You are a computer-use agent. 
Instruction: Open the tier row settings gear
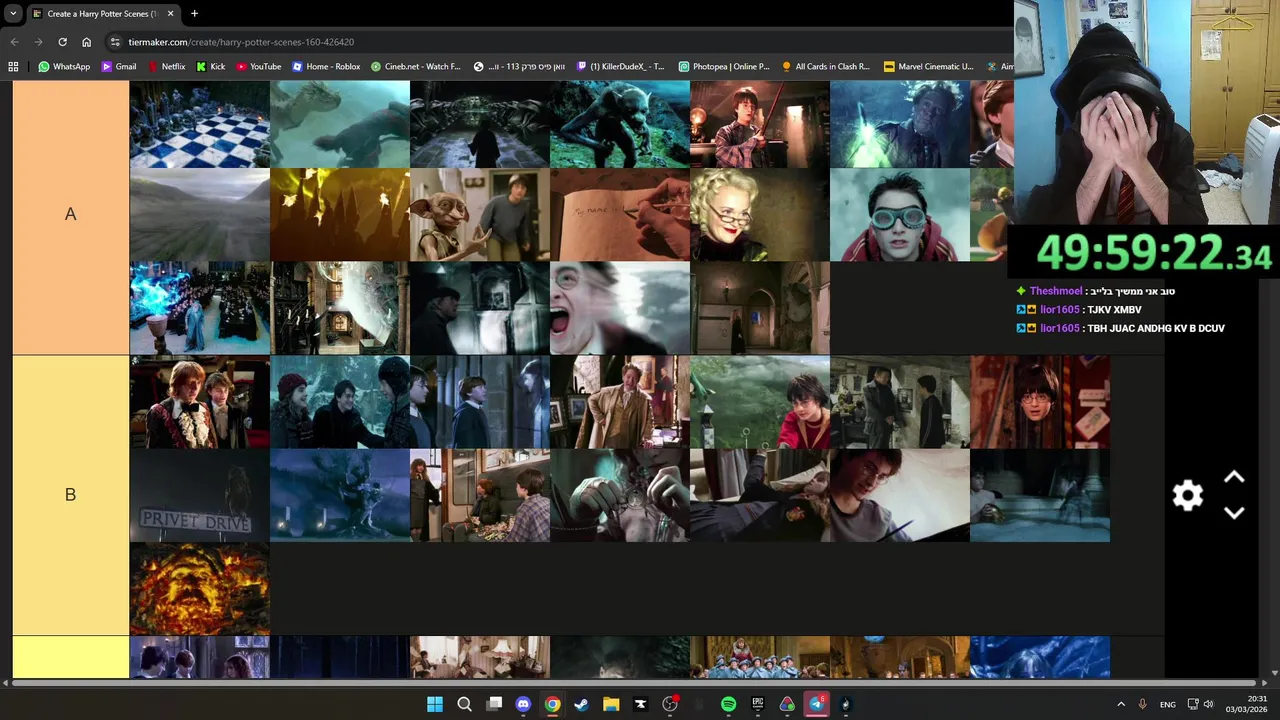(x=1188, y=495)
